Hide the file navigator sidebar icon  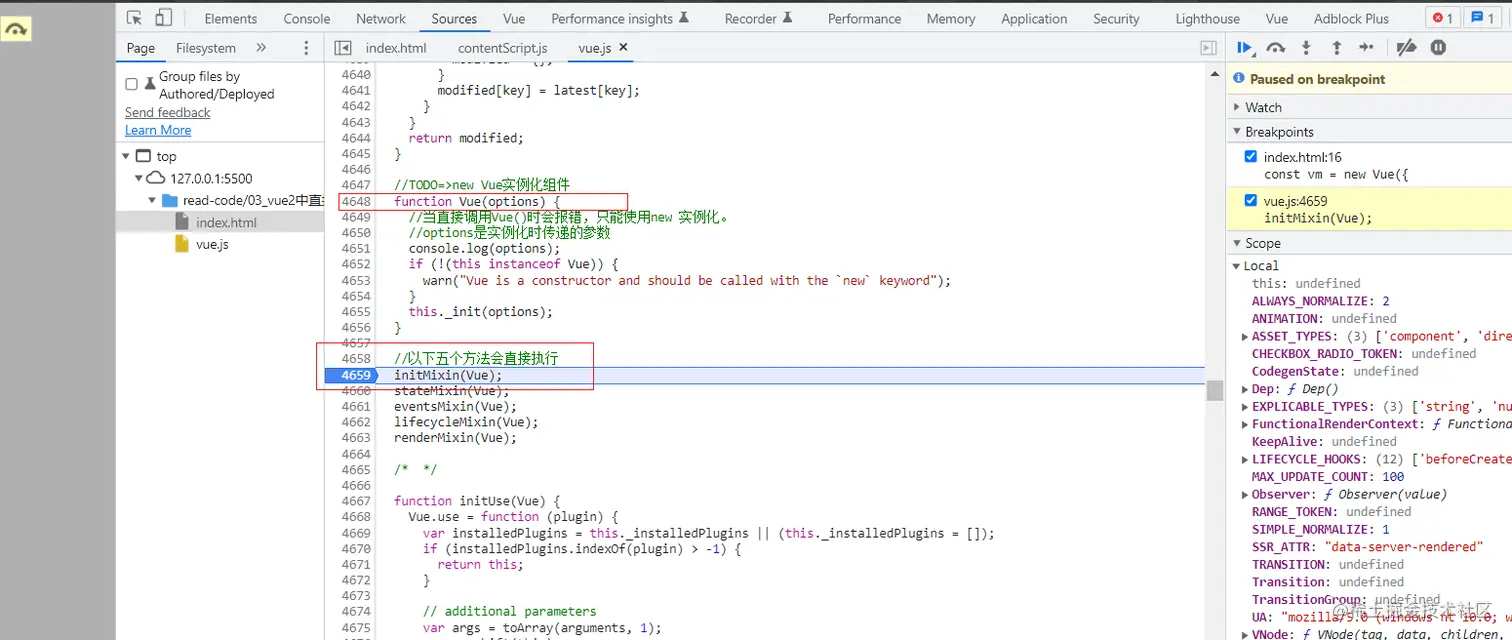[x=343, y=48]
